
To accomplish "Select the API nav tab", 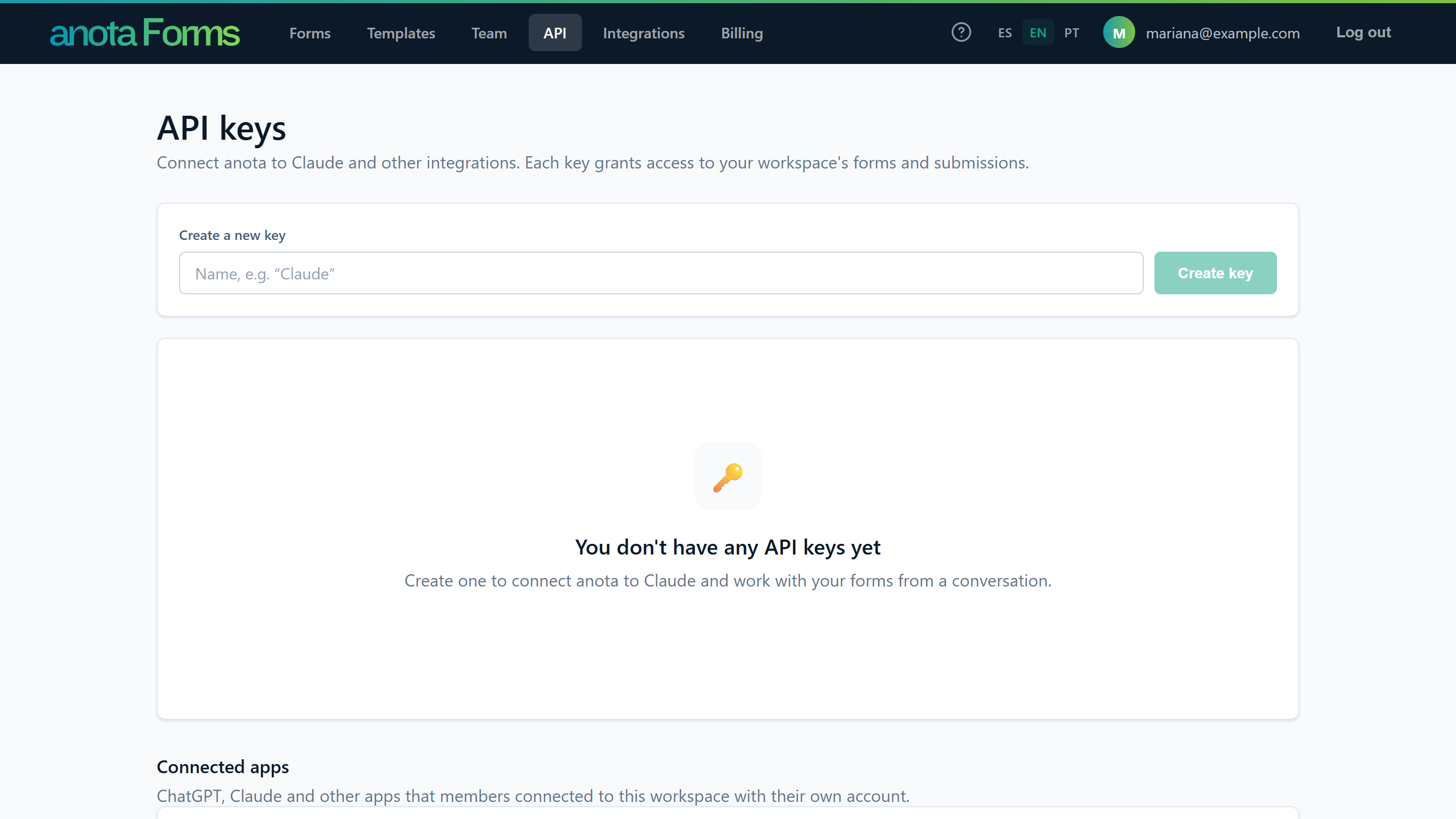I will (554, 33).
